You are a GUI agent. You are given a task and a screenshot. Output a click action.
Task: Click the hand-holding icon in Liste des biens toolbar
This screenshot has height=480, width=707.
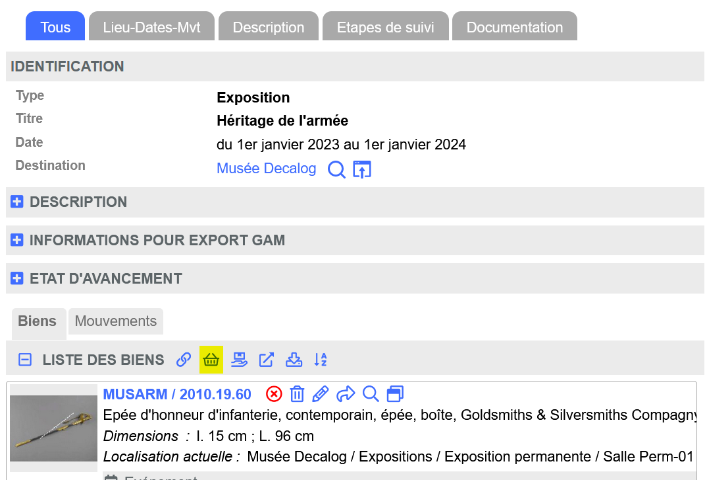(x=239, y=360)
